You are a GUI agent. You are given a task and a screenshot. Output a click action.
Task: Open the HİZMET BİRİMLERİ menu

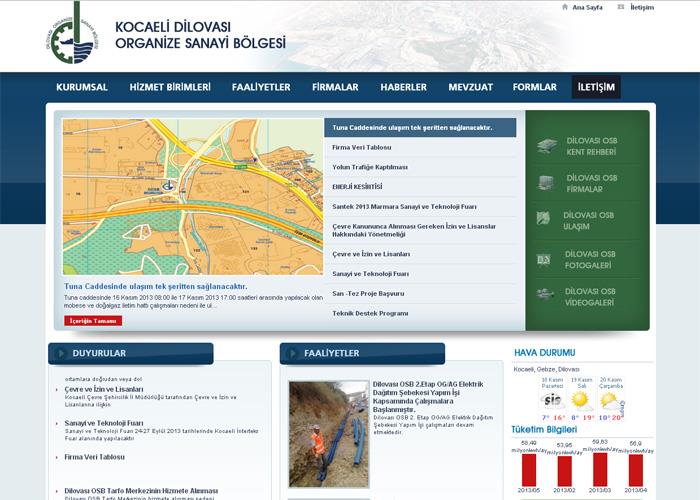[x=170, y=87]
